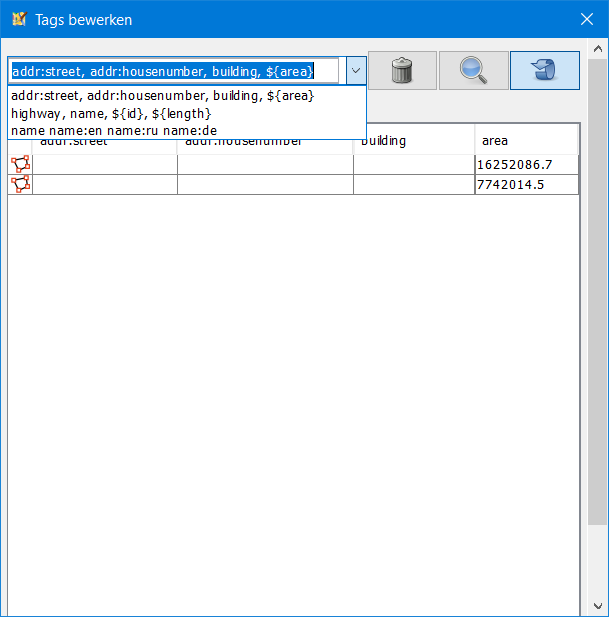The height and width of the screenshot is (617, 609).
Task: Choose 'name name:en name:ru name:de' option
Action: tap(186, 130)
